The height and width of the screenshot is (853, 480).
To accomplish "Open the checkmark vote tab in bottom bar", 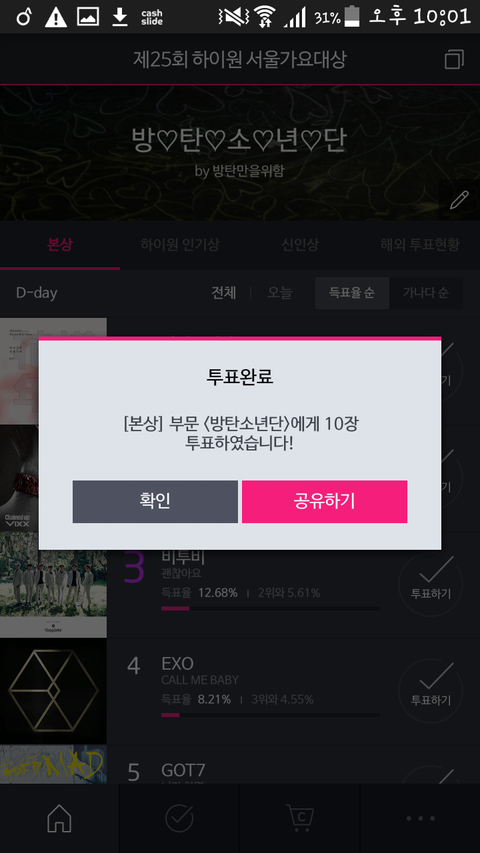I will [180, 818].
